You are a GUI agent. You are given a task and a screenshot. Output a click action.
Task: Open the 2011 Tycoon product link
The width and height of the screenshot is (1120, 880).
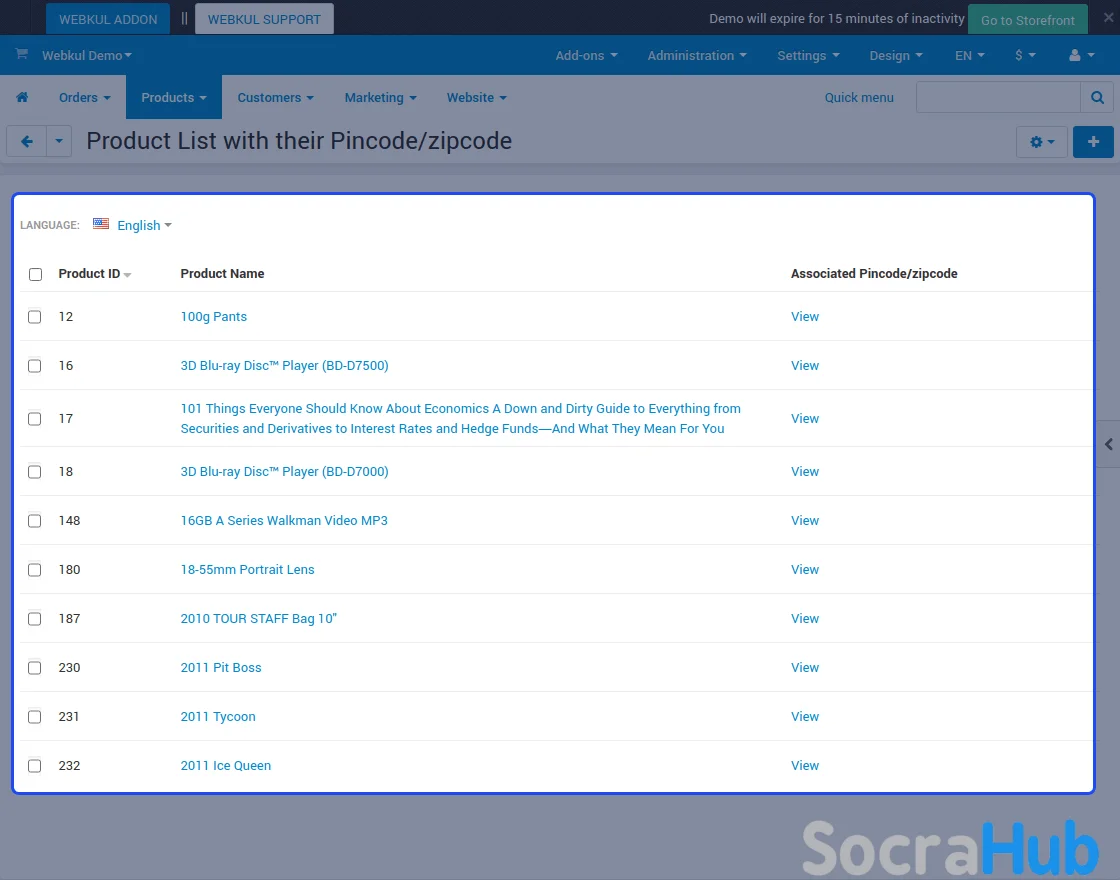coord(218,716)
